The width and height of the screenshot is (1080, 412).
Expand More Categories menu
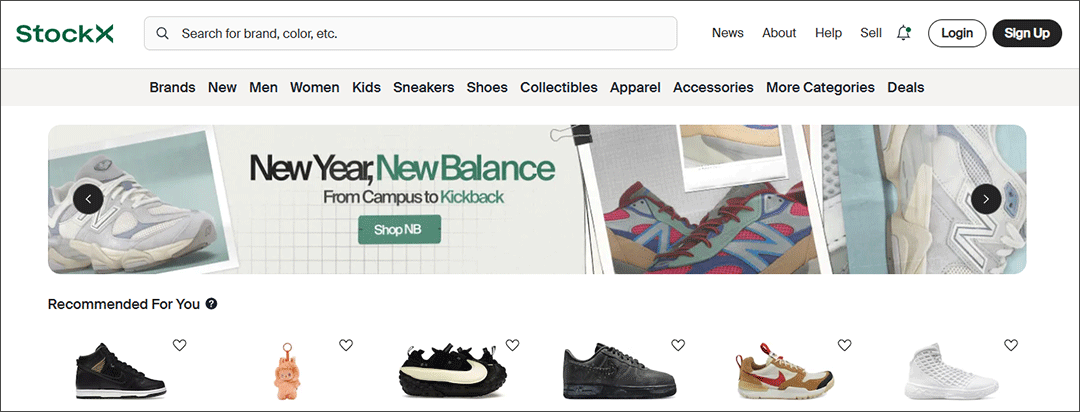(x=820, y=87)
